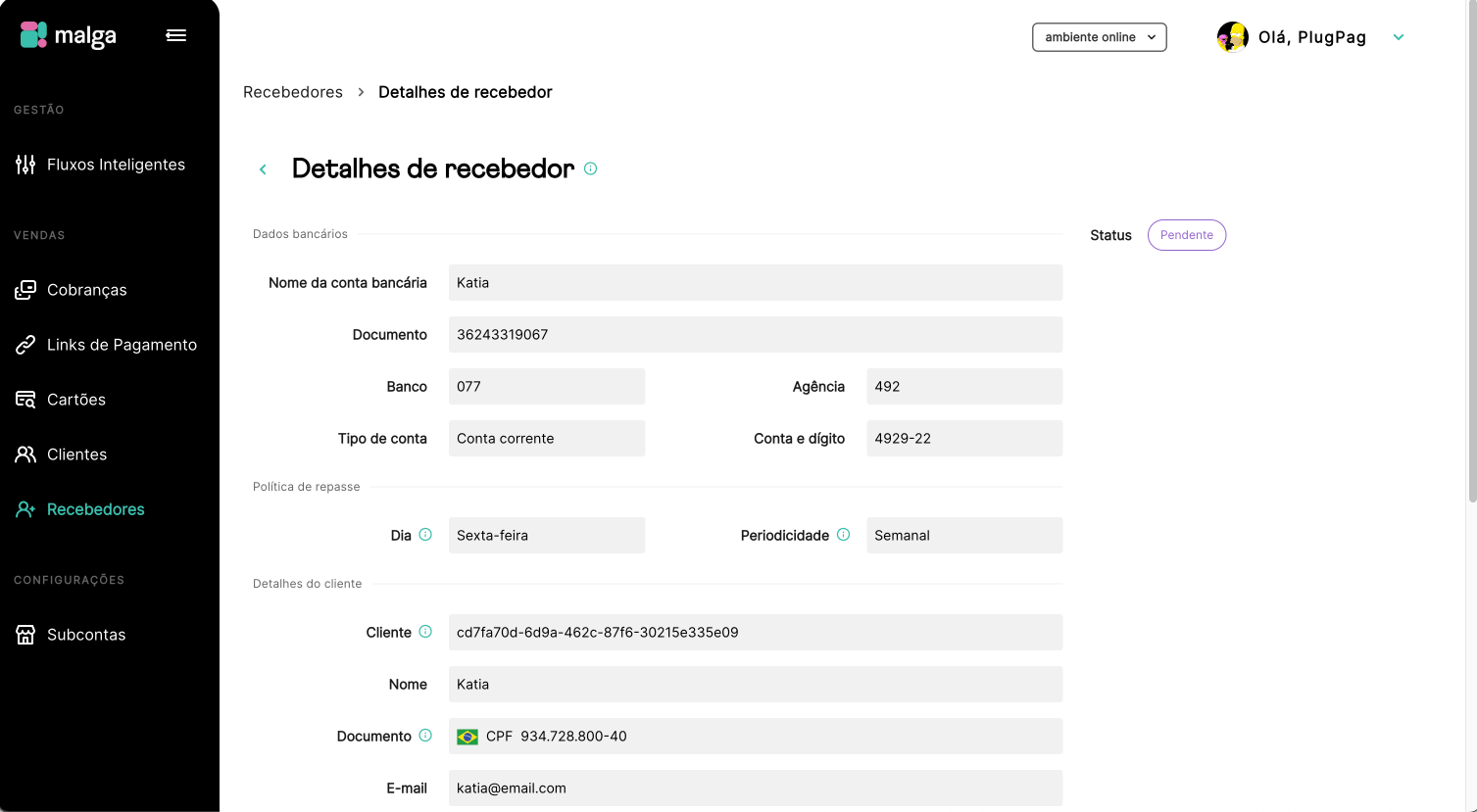This screenshot has height=812, width=1477.
Task: Click the Links de Pagamento chain icon
Action: [25, 345]
